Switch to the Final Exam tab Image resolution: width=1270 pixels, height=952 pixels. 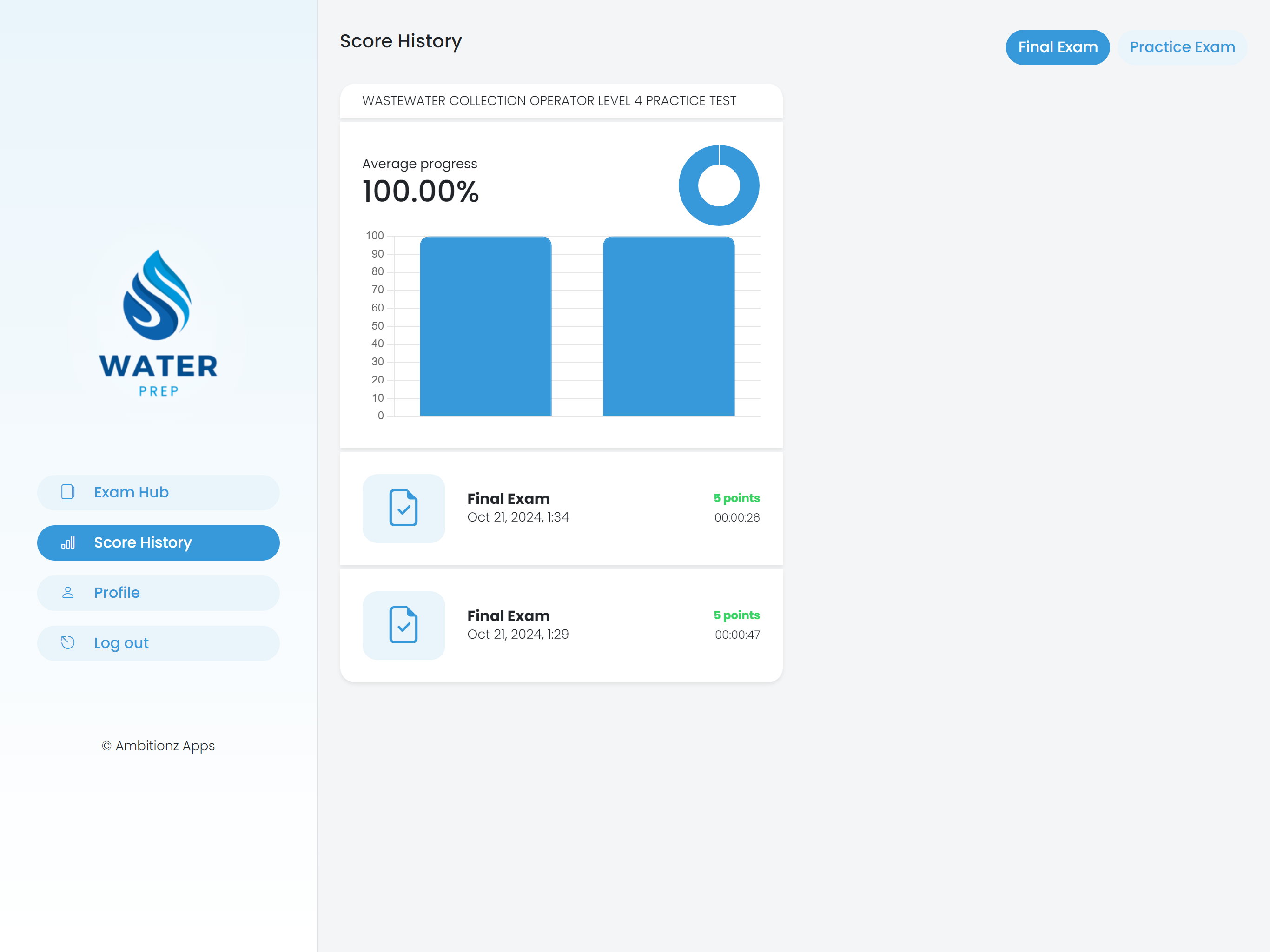tap(1058, 47)
